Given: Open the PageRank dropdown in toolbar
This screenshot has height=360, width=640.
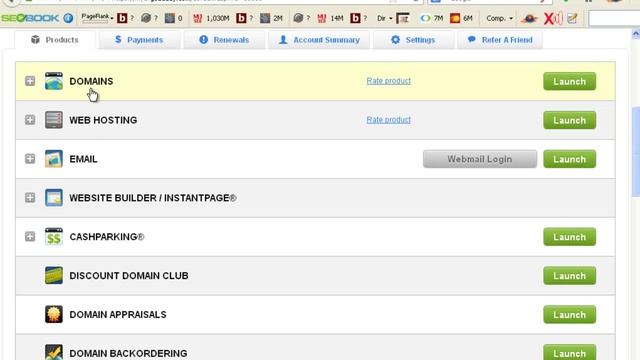Looking at the screenshot, I should (97, 18).
